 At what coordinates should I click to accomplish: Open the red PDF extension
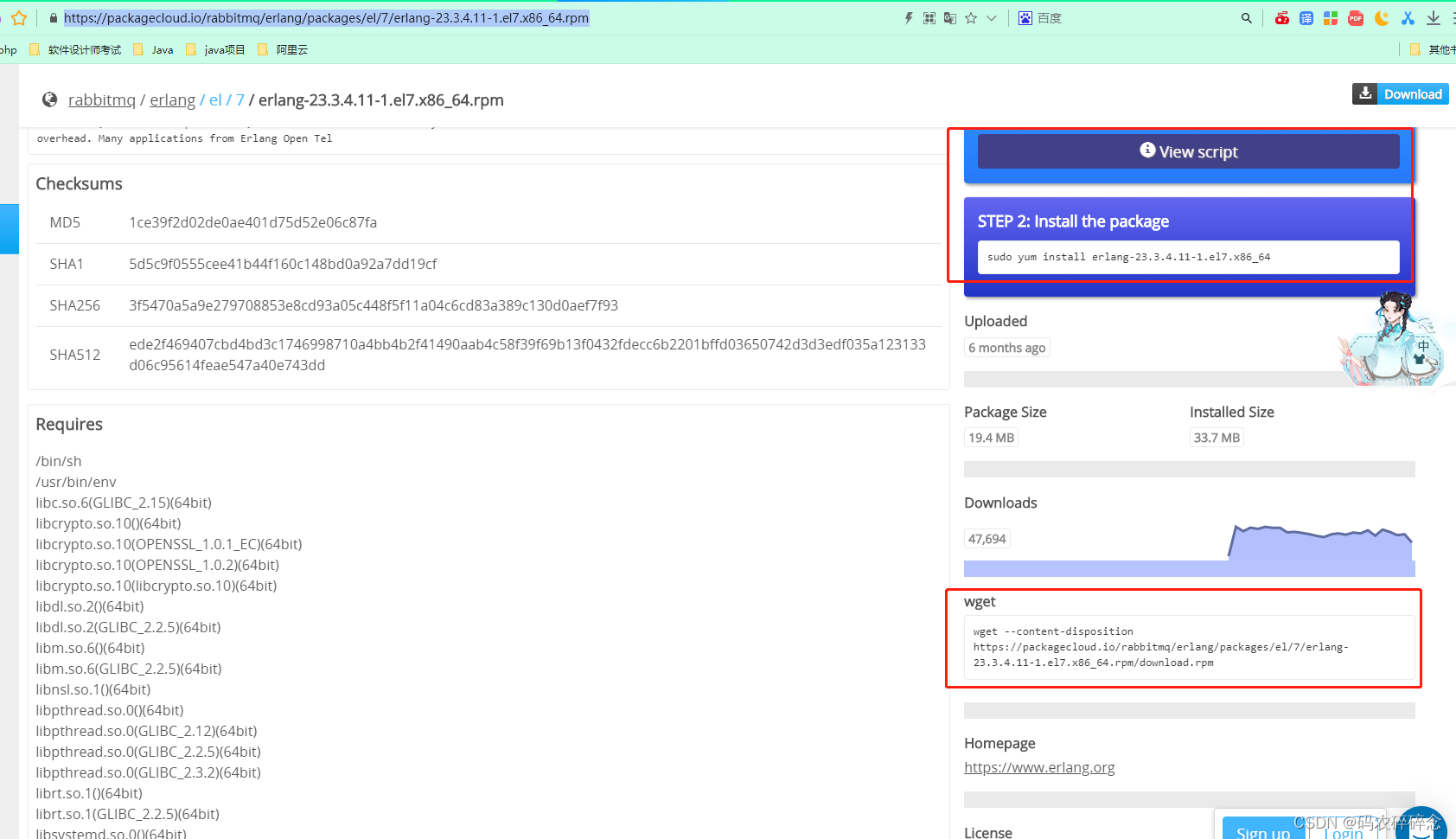[1356, 18]
